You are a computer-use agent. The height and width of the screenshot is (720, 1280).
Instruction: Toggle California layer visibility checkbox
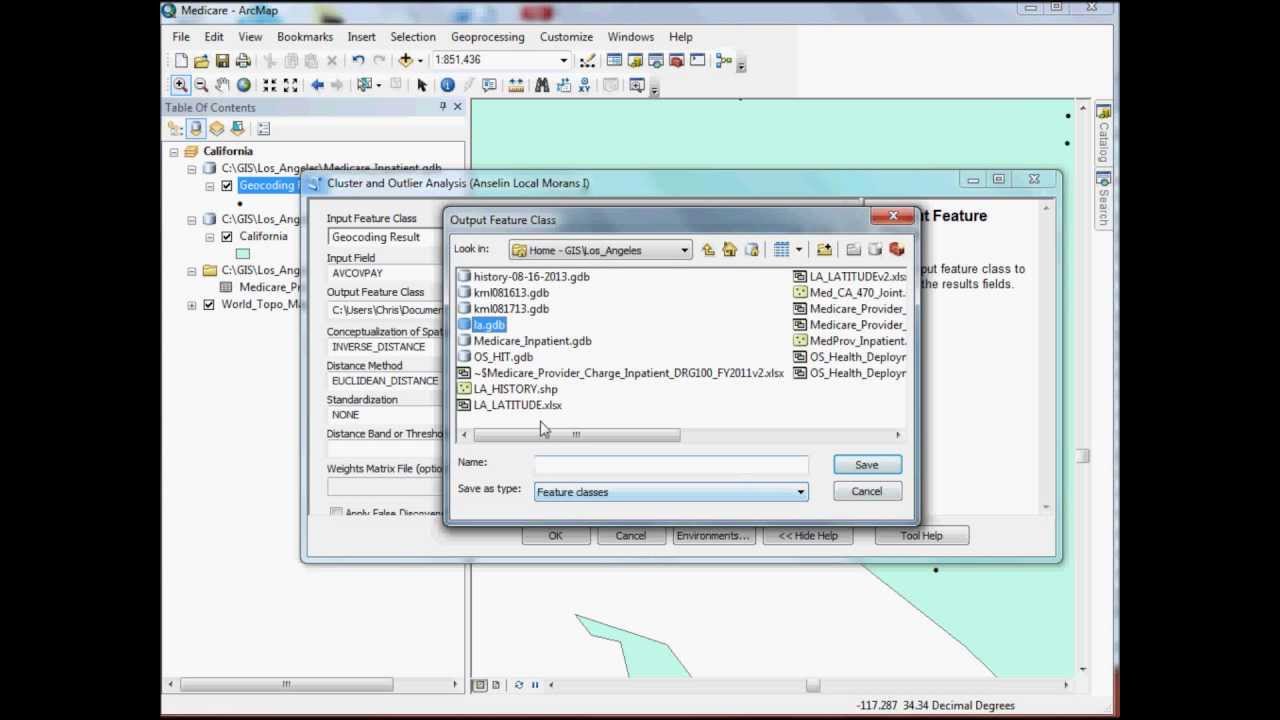click(x=227, y=237)
